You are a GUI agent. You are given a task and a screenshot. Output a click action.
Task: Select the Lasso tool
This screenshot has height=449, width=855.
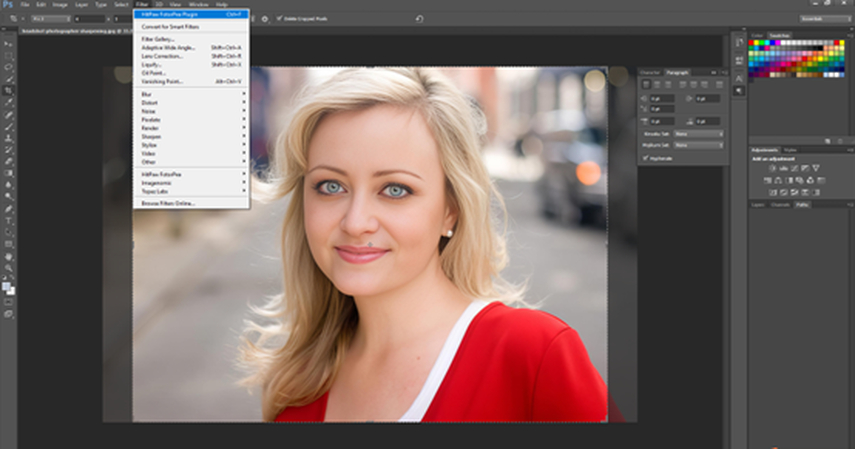(8, 67)
